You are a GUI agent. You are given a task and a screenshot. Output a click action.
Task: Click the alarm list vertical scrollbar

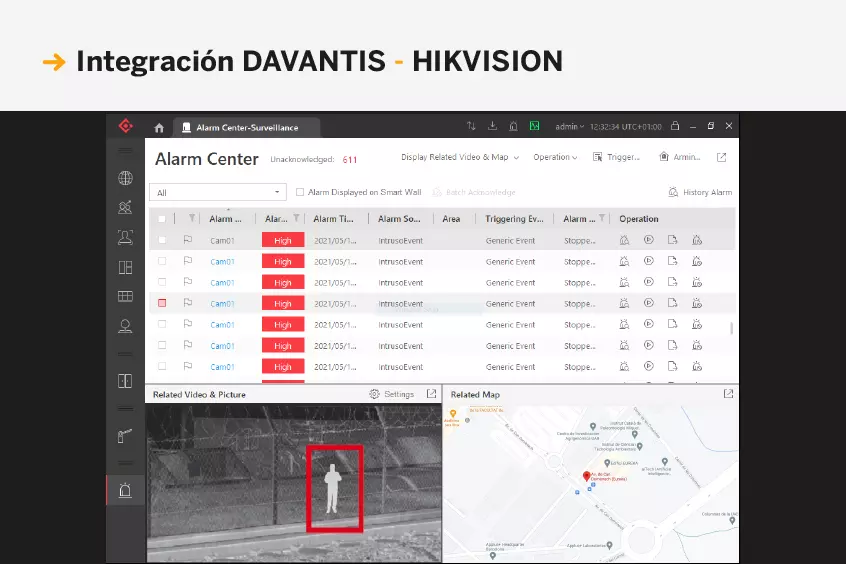click(732, 328)
